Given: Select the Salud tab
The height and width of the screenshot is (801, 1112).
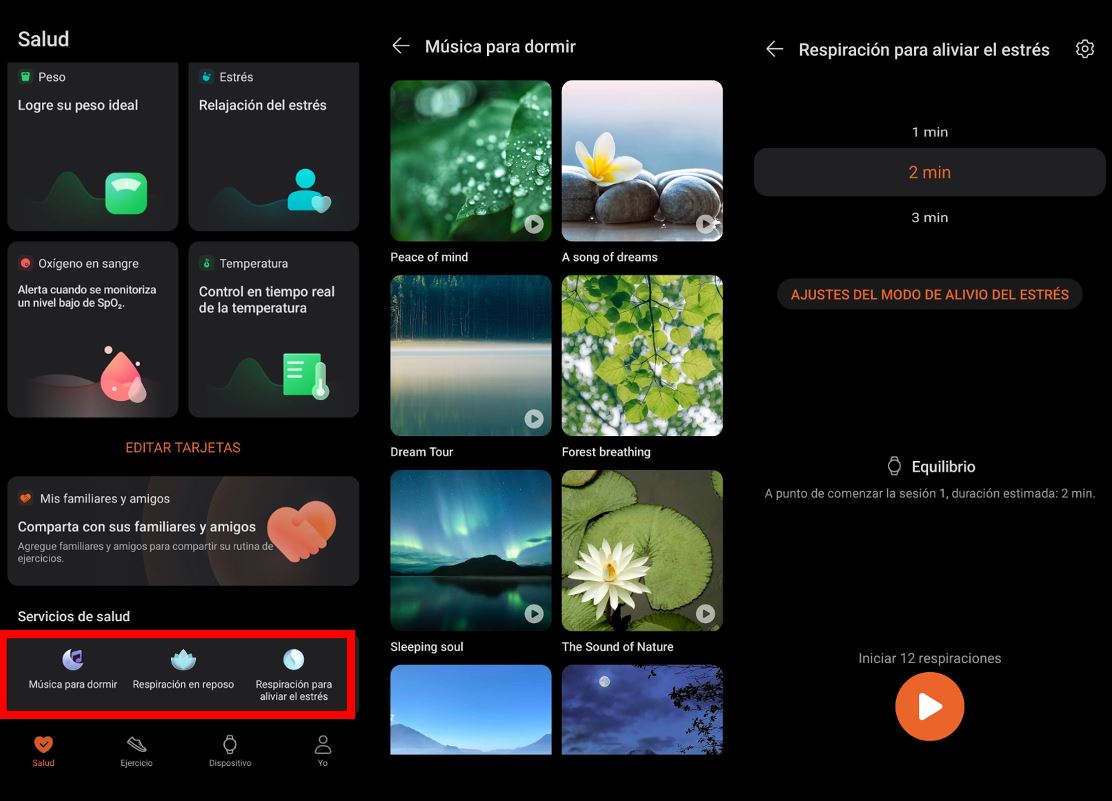Looking at the screenshot, I should click(43, 751).
